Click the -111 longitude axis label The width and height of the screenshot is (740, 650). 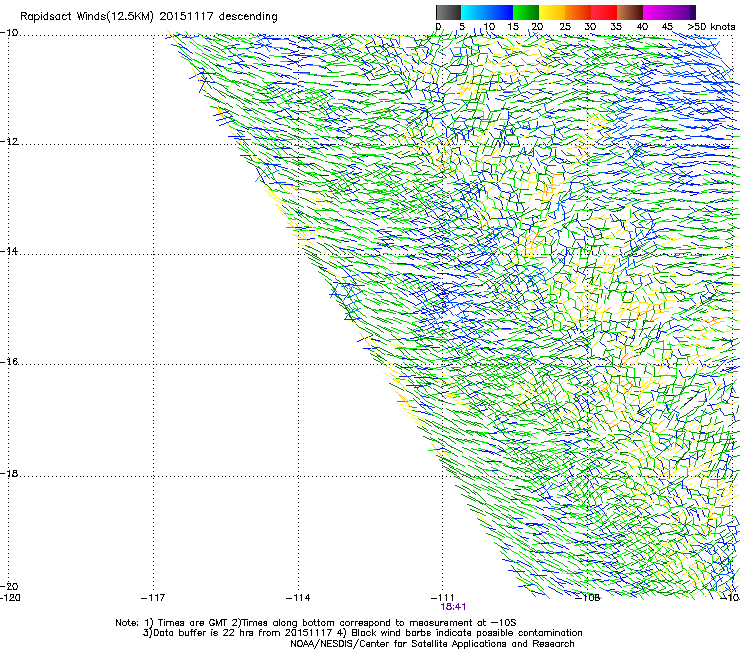[x=442, y=598]
